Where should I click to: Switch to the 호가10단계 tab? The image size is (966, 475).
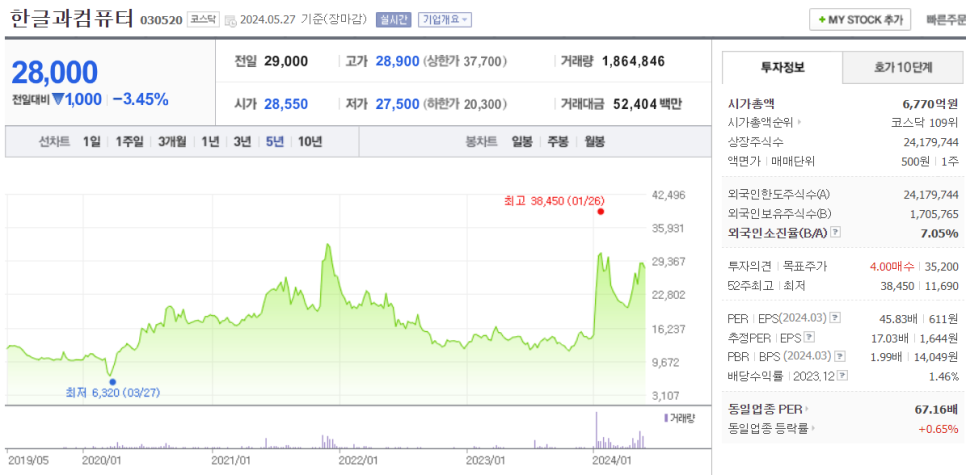[903, 68]
